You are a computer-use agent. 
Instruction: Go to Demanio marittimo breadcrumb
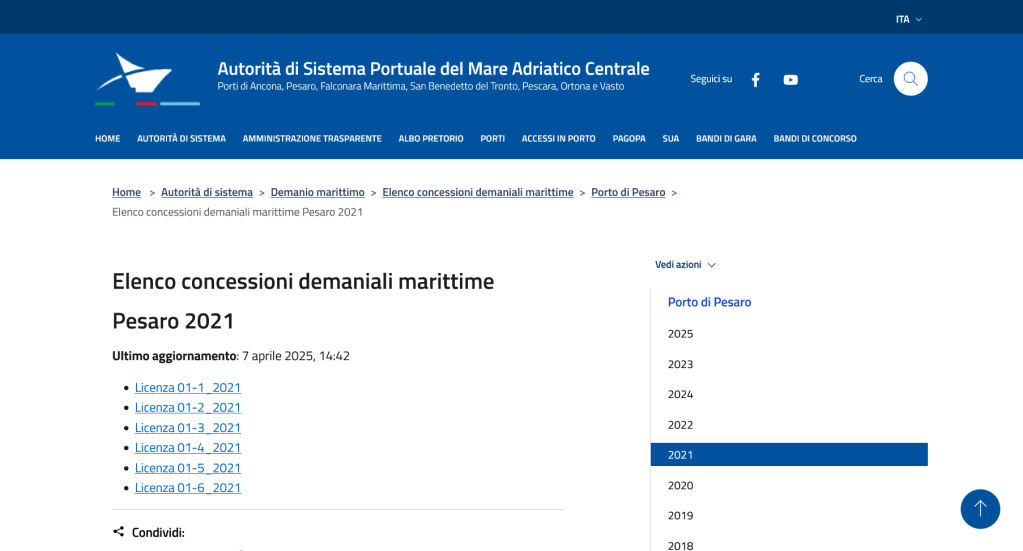point(317,192)
